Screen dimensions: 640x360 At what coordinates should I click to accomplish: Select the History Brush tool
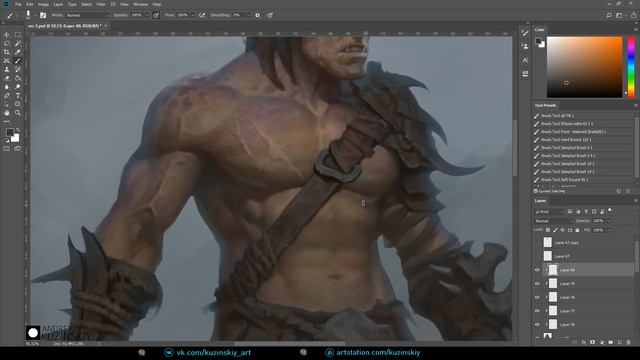coord(18,69)
